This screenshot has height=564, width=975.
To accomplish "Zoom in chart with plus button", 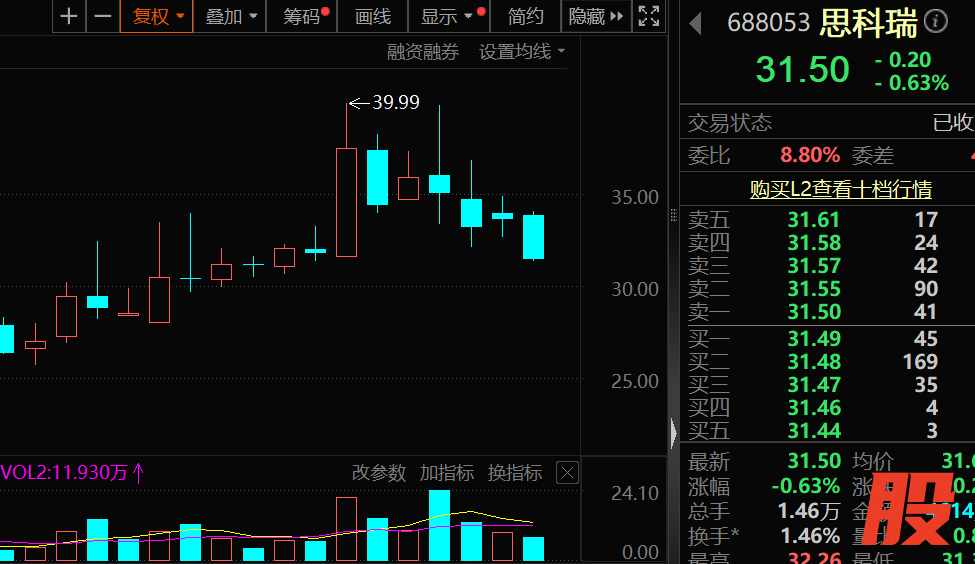I will pyautogui.click(x=68, y=16).
